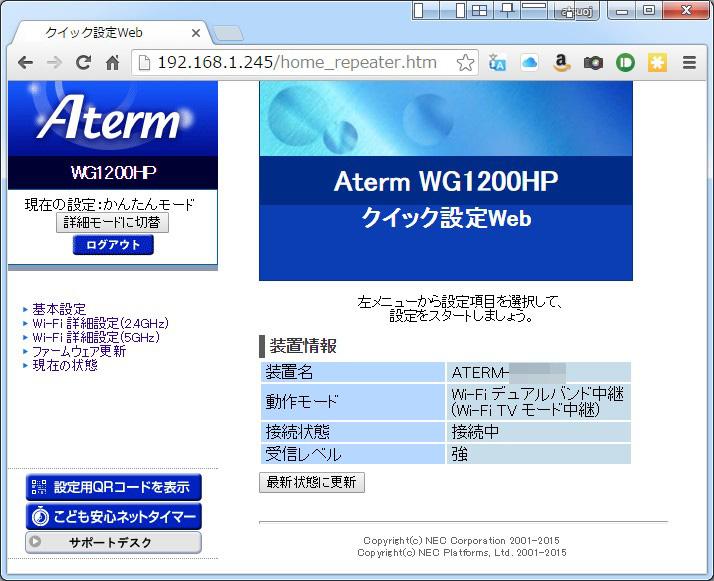Click the Wi-Fi デュアルバンド中継 value

539,402
